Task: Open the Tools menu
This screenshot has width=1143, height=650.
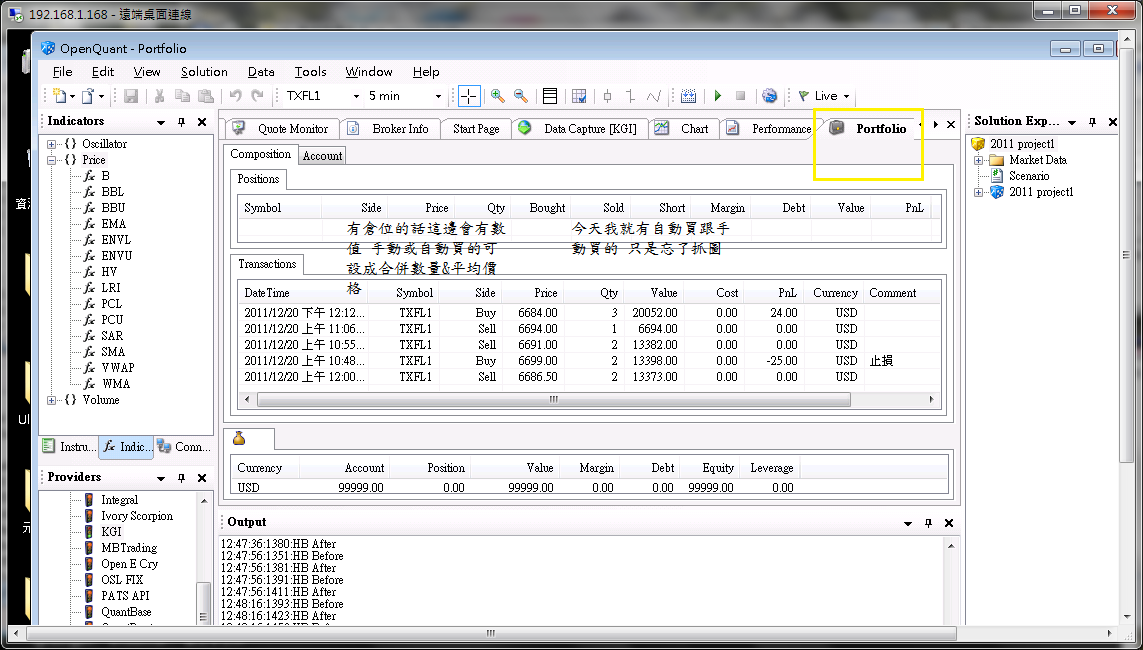Action: tap(310, 71)
